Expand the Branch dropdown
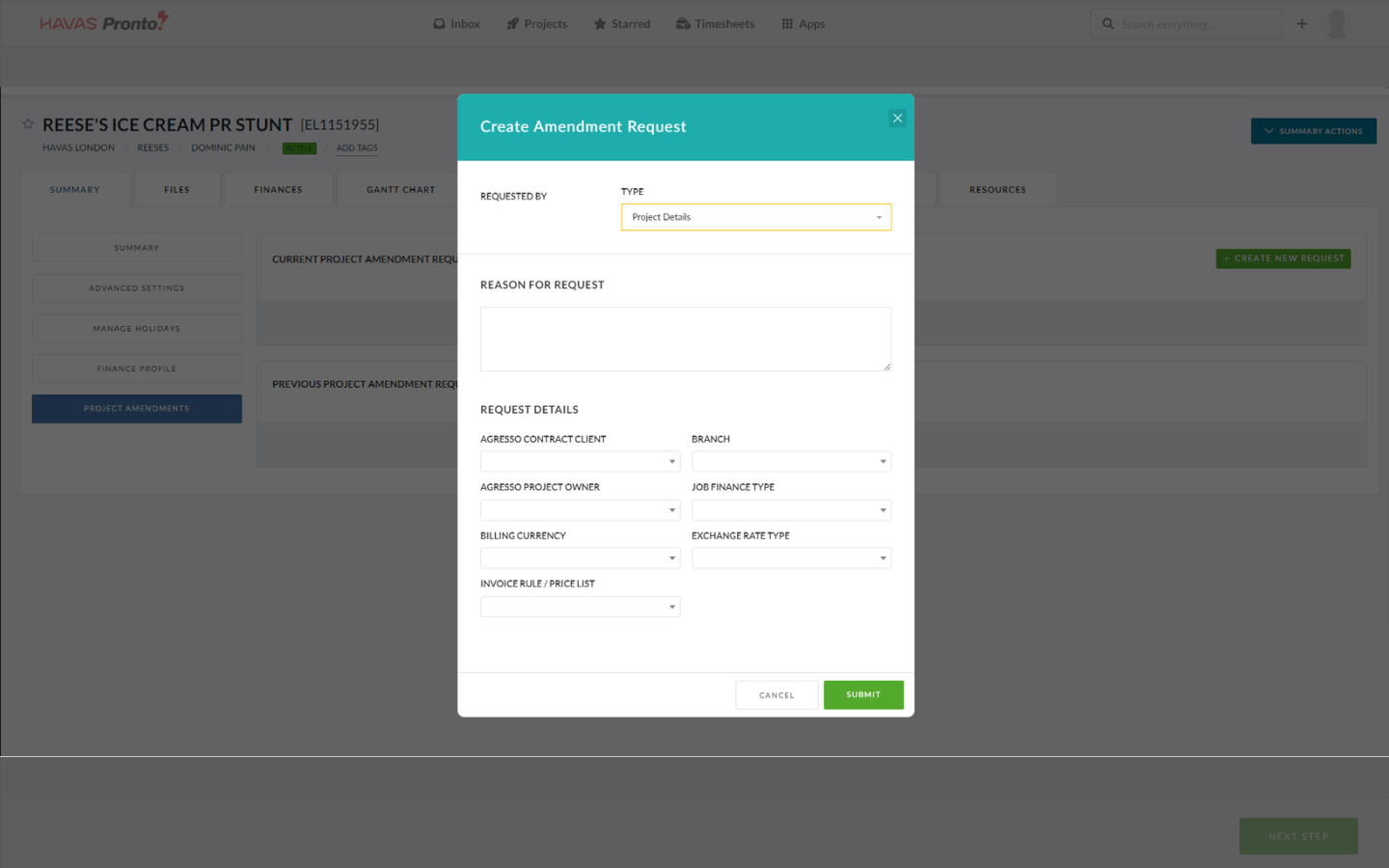The width and height of the screenshot is (1389, 868). [791, 461]
